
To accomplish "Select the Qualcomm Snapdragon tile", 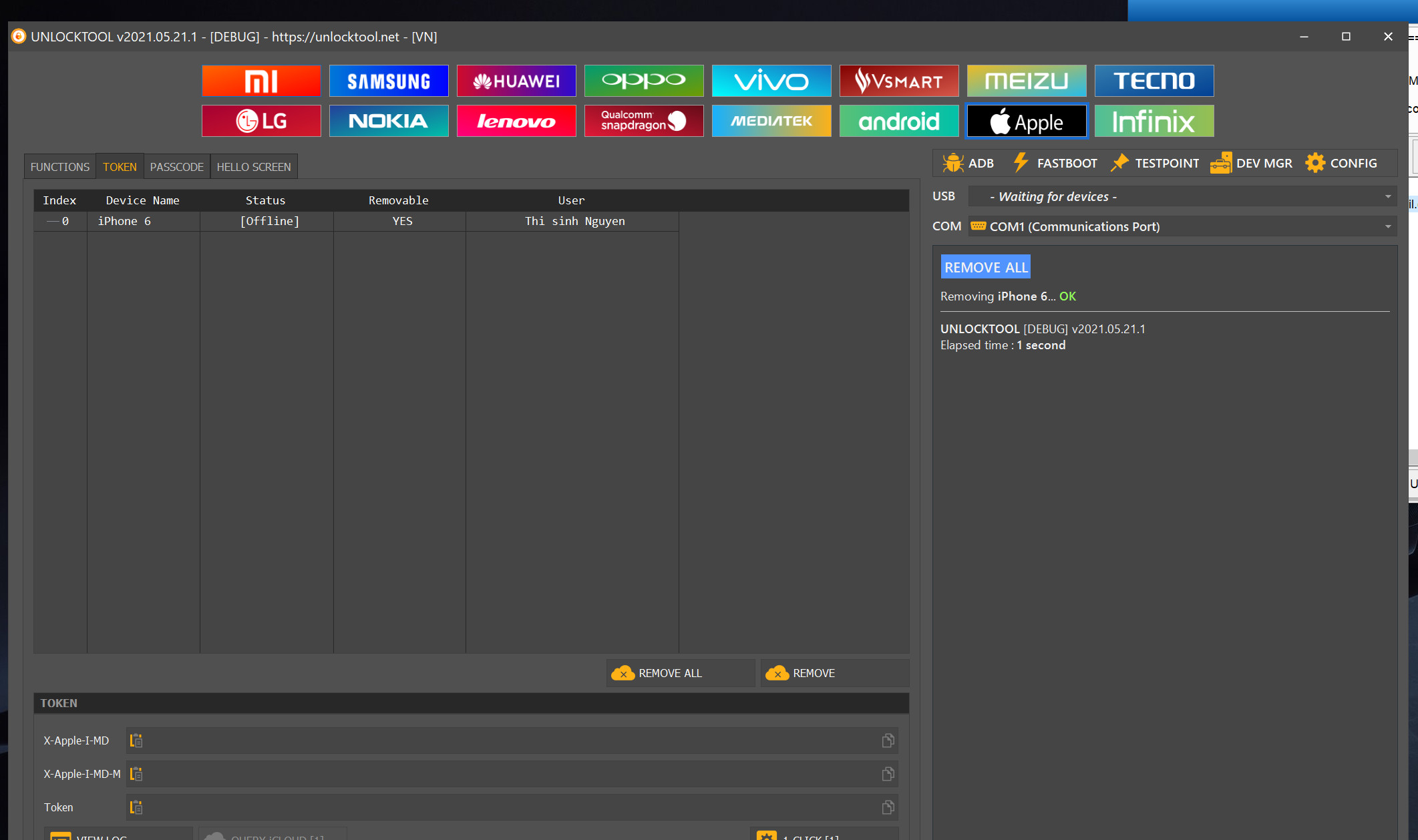I will pyautogui.click(x=644, y=121).
